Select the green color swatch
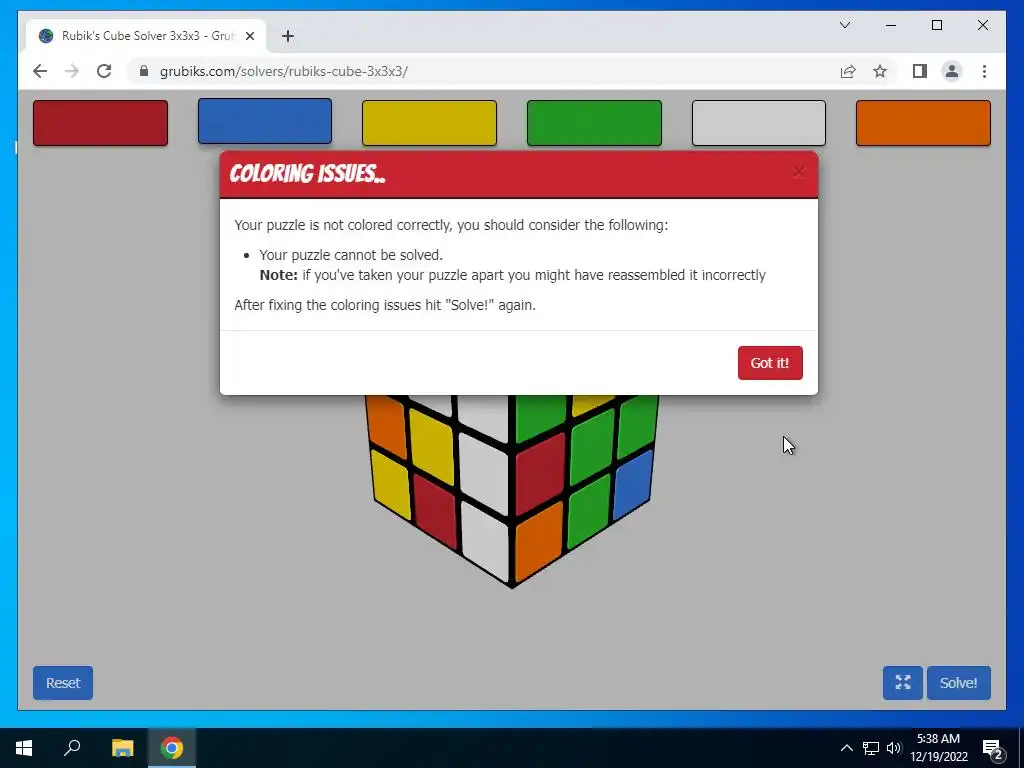Screen dimensions: 1024x768 [594, 123]
